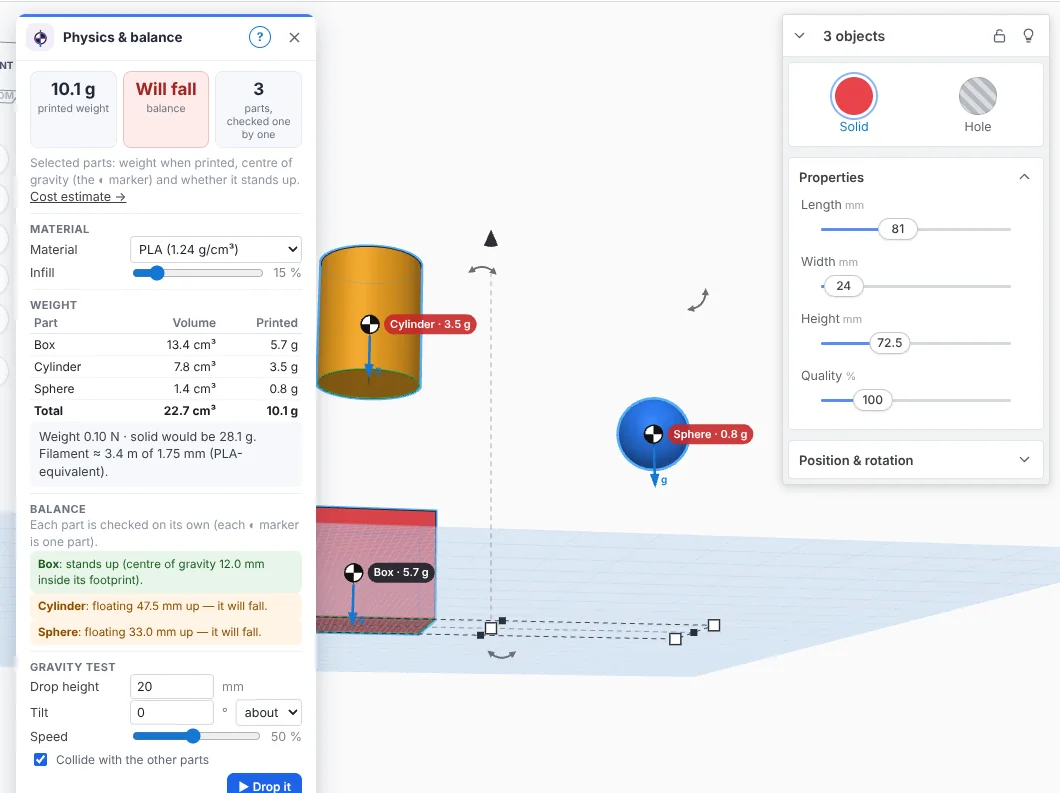Adjust the Infill slider
This screenshot has height=793, width=1060.
(x=197, y=273)
